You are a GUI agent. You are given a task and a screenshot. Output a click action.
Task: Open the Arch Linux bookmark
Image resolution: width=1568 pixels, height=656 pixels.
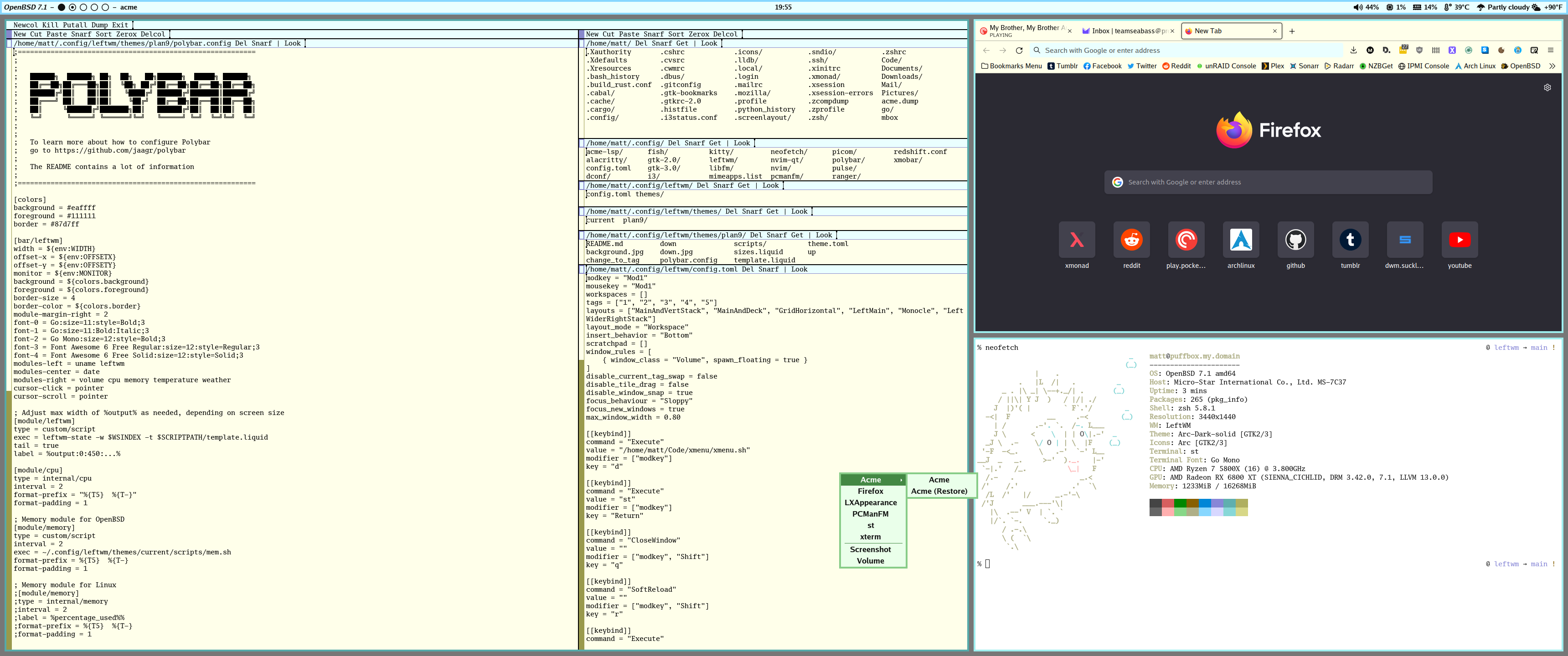coord(1475,67)
